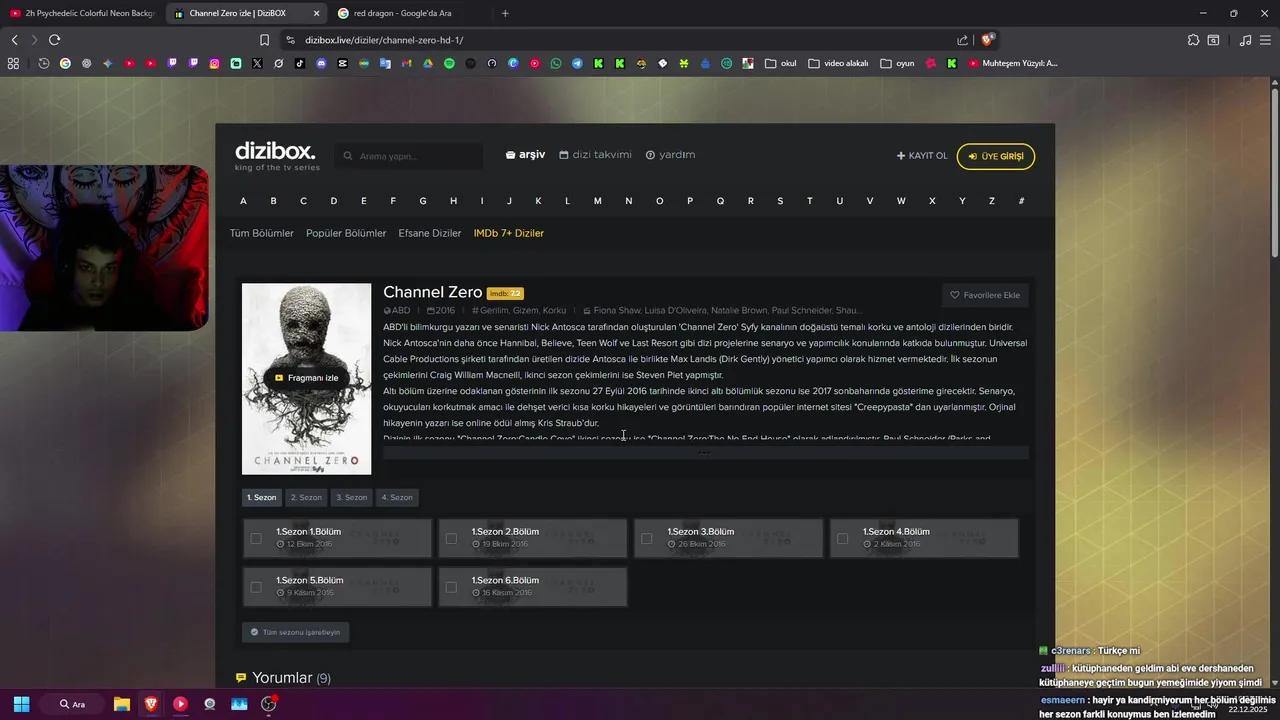This screenshot has height=720, width=1280.
Task: Open the Google Drive bookmark icon
Action: [x=427, y=63]
